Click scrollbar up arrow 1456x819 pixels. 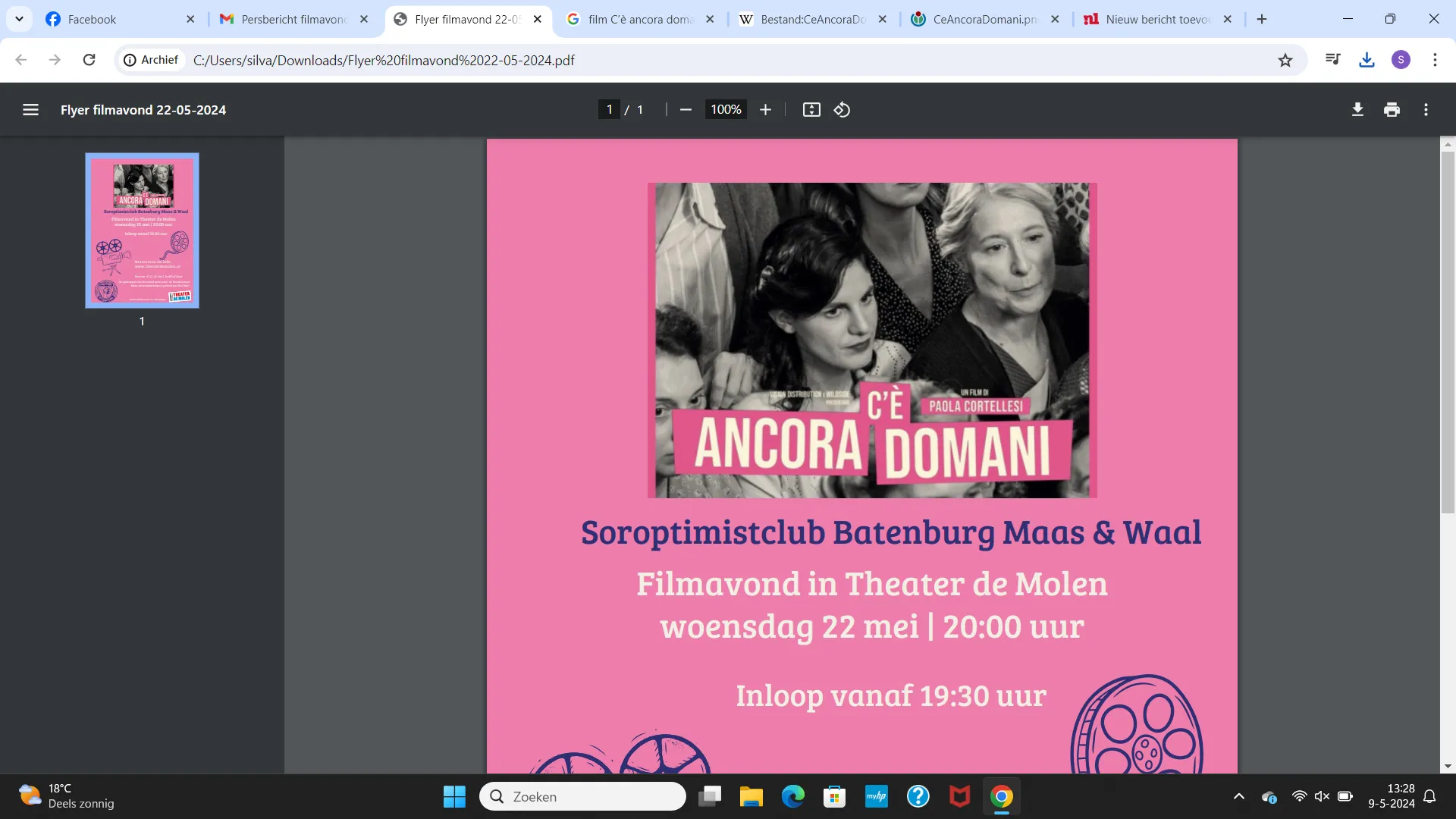pyautogui.click(x=1448, y=144)
